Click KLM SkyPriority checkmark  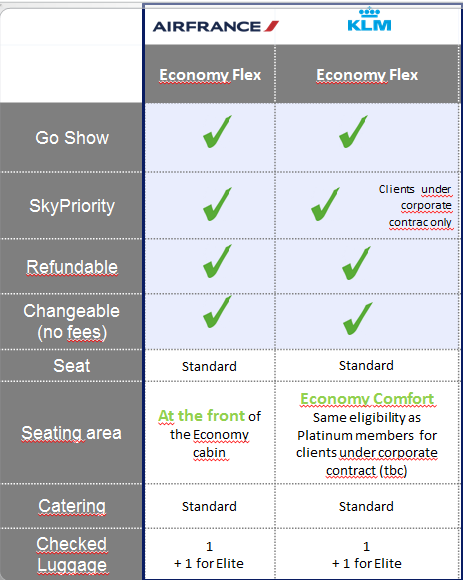pos(325,204)
